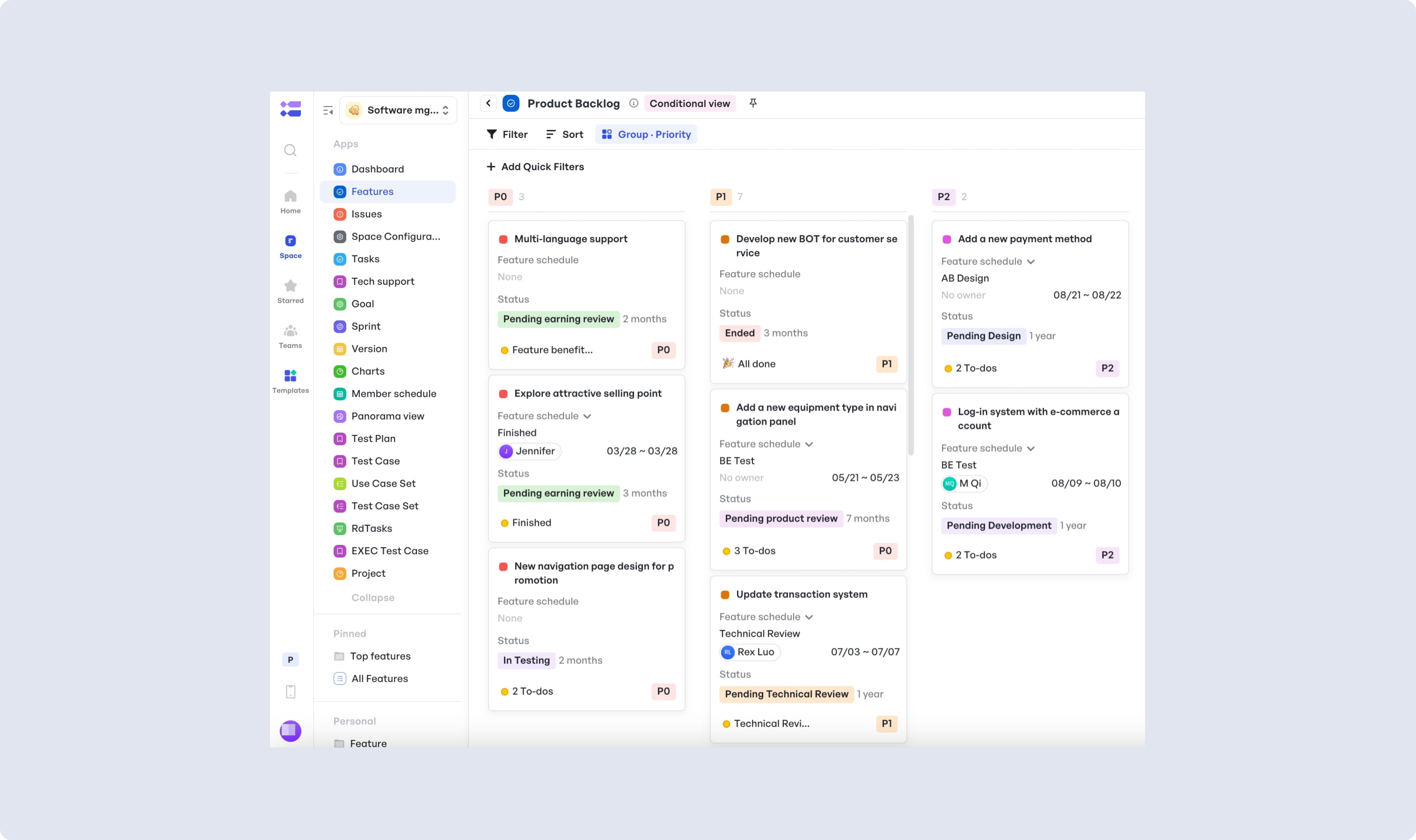Viewport: 1416px width, 840px height.
Task: Click the Pending product review status tag
Action: click(781, 518)
